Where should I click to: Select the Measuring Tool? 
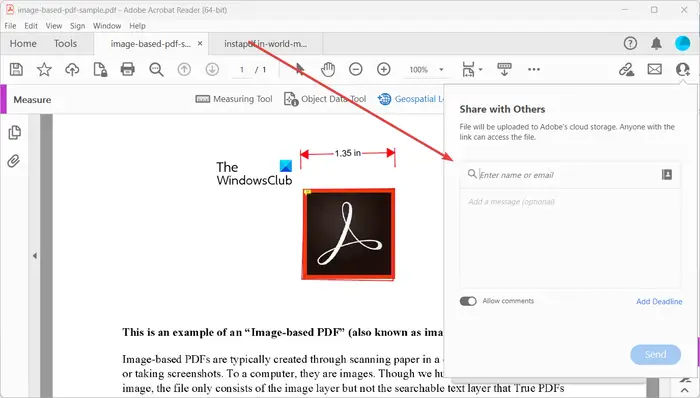click(234, 99)
